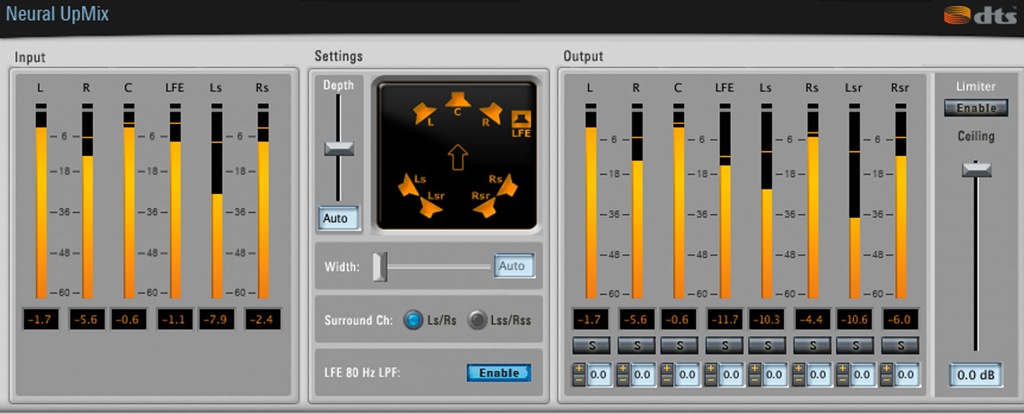The image size is (1024, 414).
Task: Solo the output R channel
Action: [x=636, y=345]
